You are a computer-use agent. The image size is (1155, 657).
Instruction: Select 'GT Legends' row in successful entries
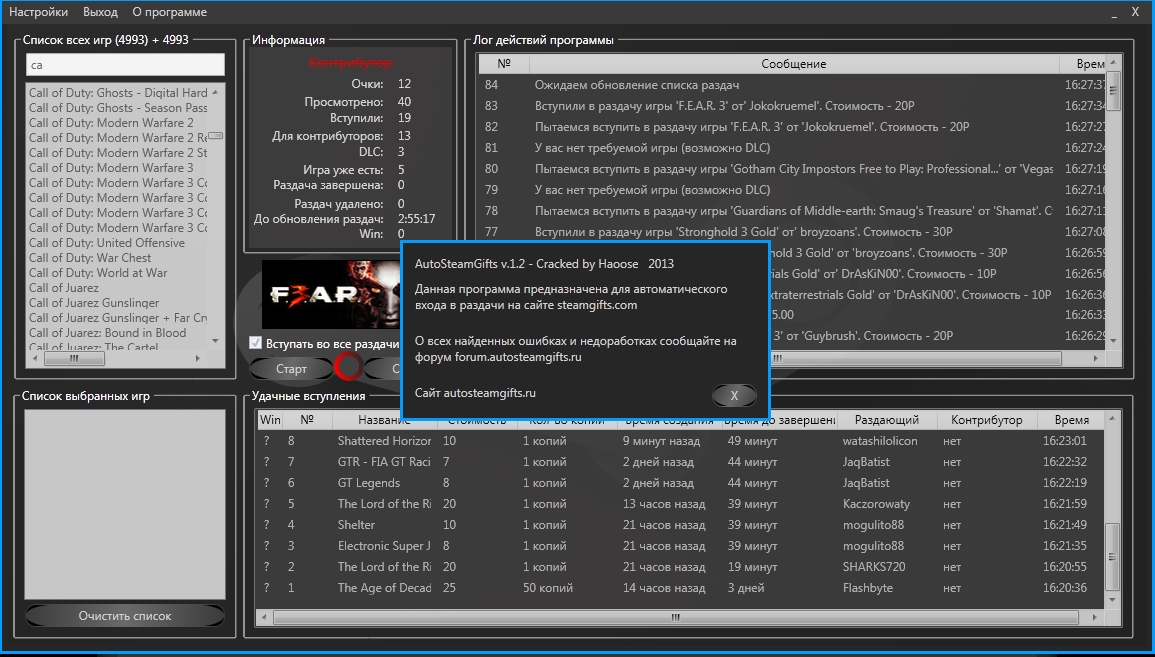pos(681,483)
